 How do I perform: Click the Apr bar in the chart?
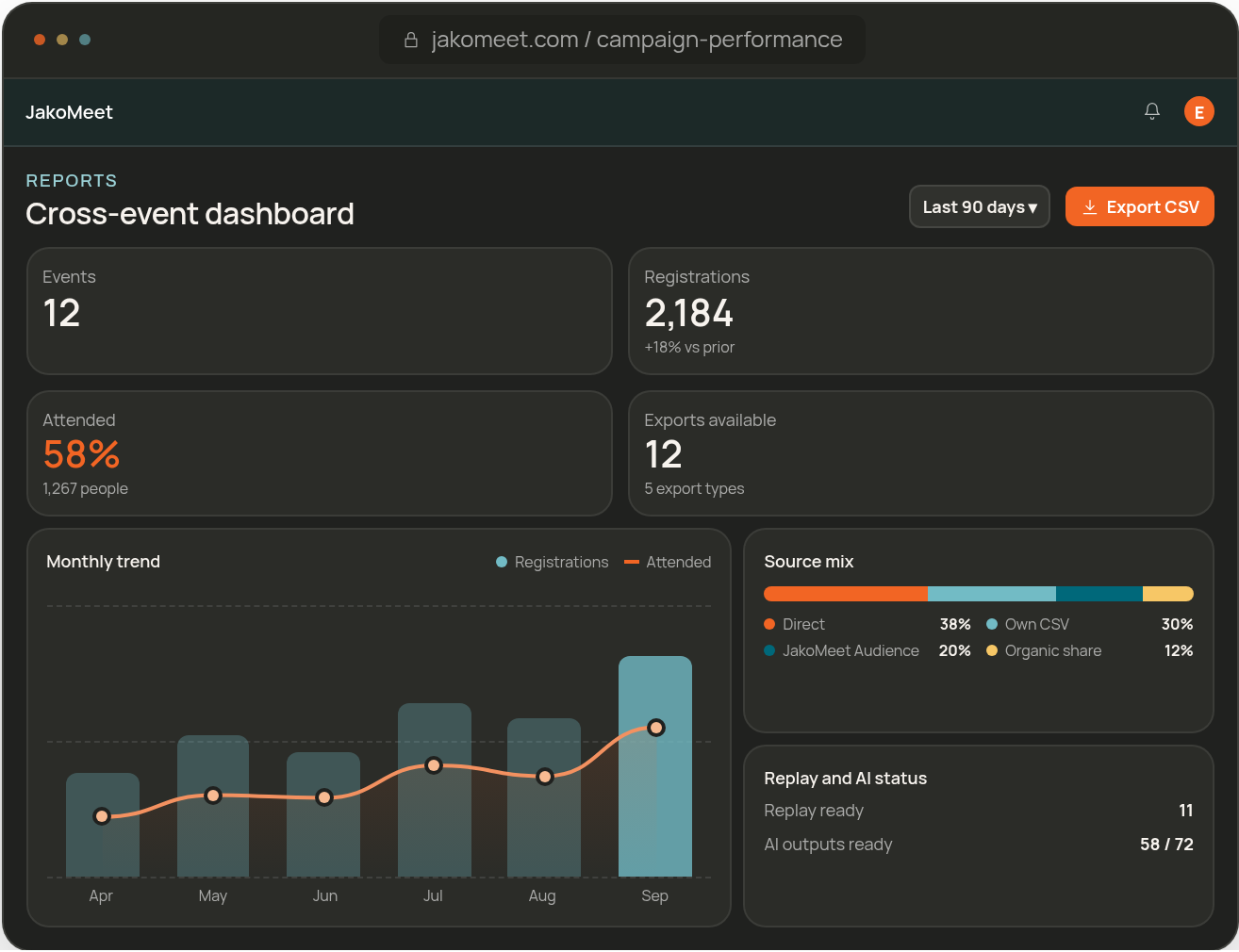click(103, 825)
